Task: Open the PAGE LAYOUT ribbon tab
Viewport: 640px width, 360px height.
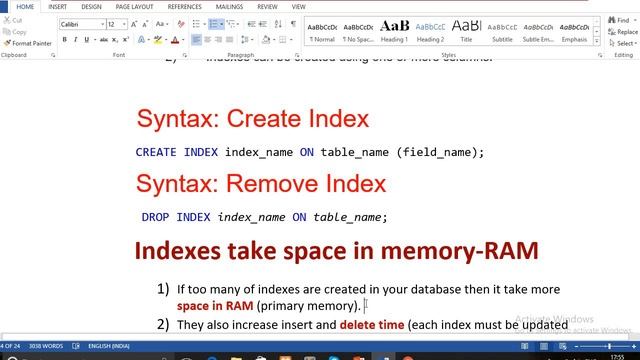Action: (134, 7)
